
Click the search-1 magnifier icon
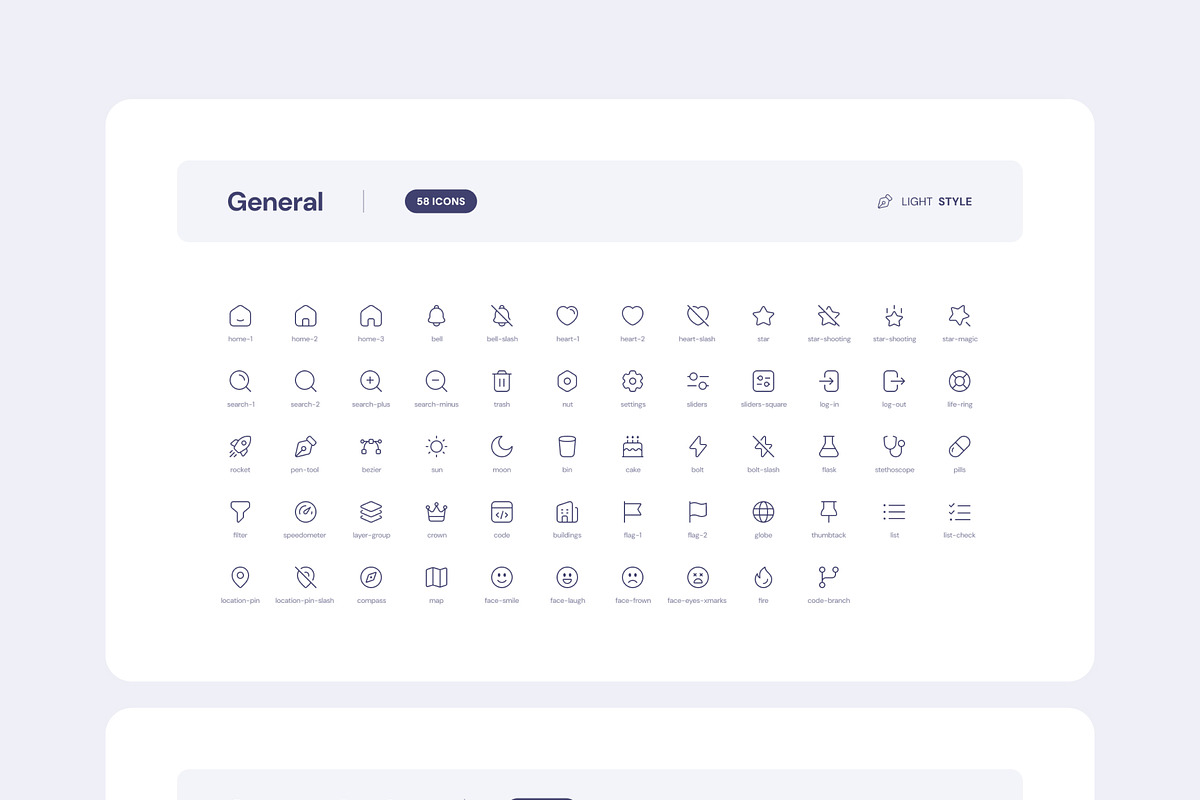coord(240,381)
